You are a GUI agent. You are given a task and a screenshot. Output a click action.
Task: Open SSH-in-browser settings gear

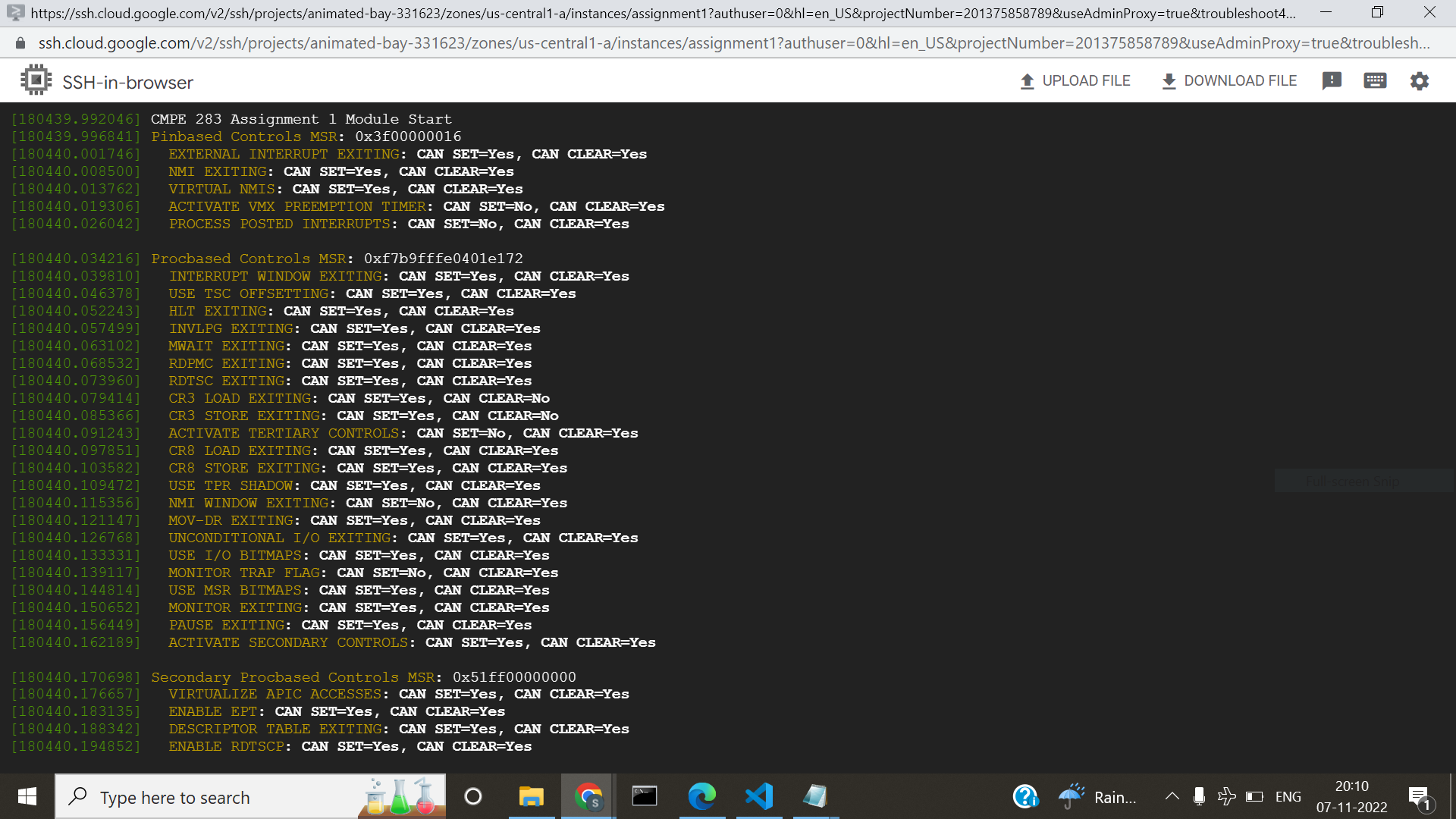pos(1420,80)
